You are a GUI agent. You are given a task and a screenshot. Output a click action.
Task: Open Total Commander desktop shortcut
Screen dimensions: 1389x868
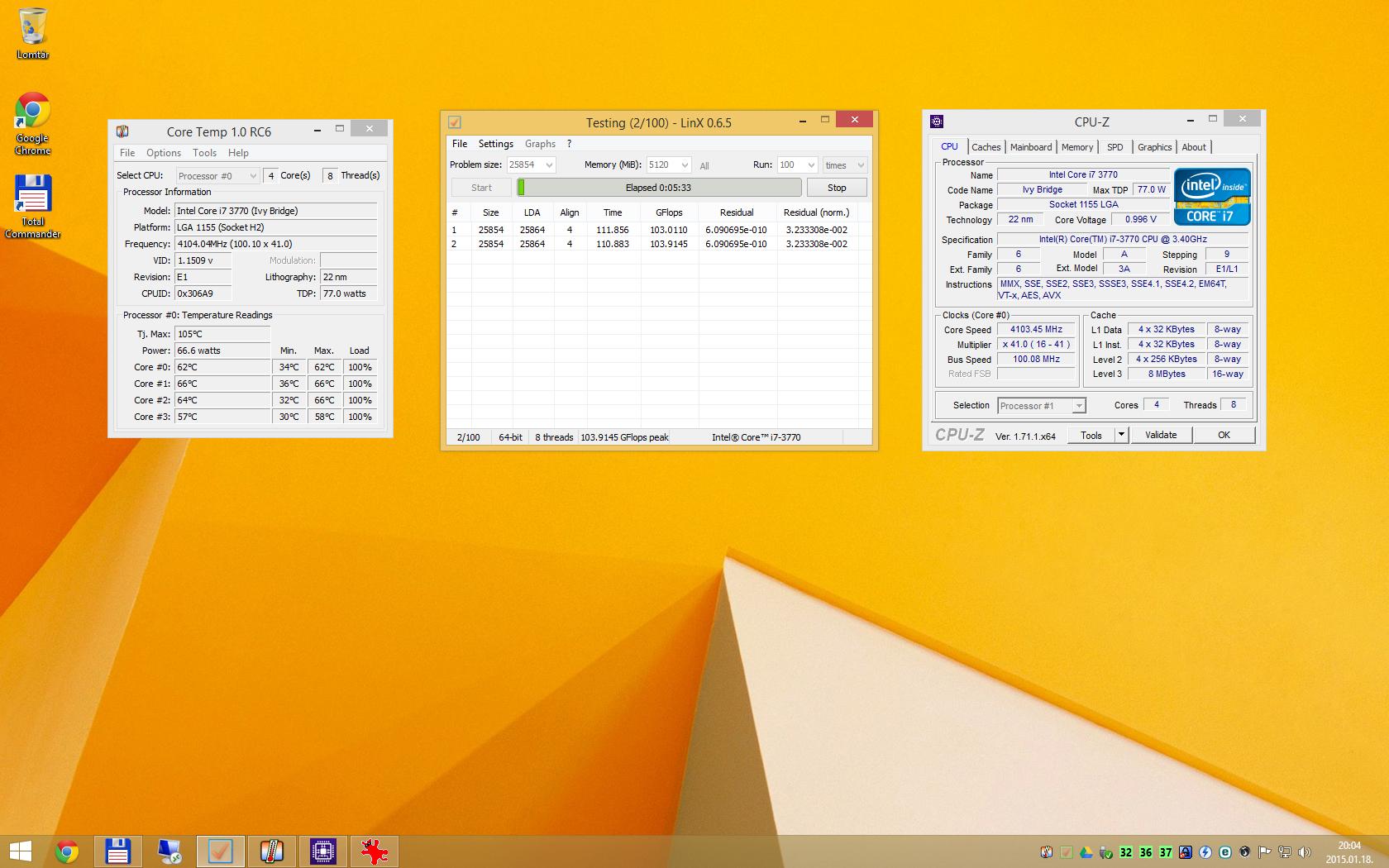click(32, 206)
